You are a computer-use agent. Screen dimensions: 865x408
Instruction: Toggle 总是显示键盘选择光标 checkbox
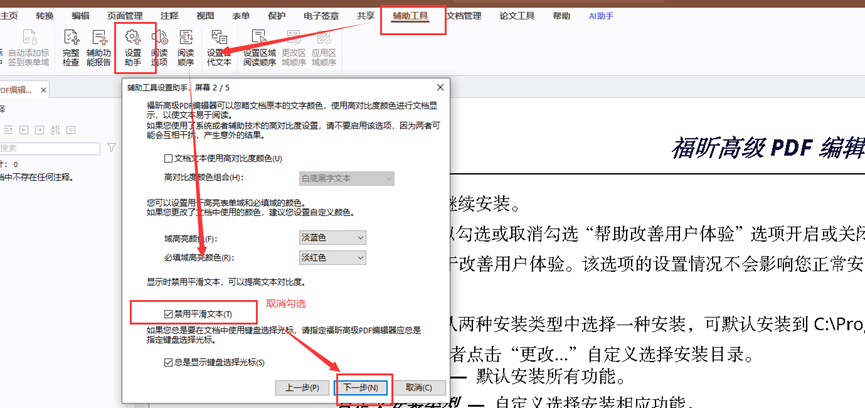tap(168, 362)
